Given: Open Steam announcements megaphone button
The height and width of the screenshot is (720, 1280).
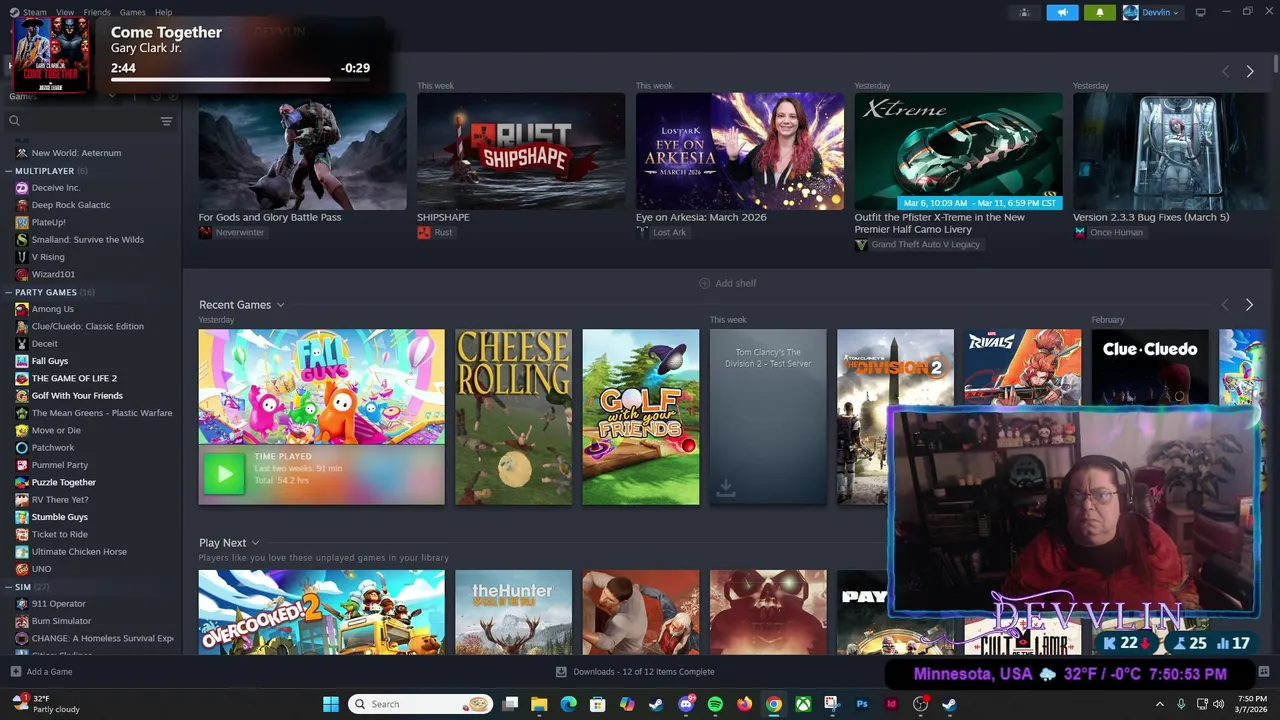Looking at the screenshot, I should pos(1062,12).
